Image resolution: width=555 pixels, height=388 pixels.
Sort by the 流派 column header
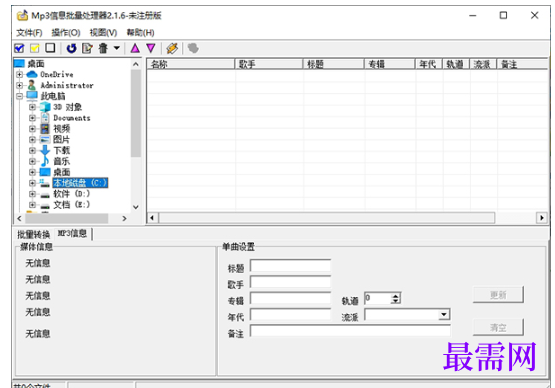click(483, 64)
